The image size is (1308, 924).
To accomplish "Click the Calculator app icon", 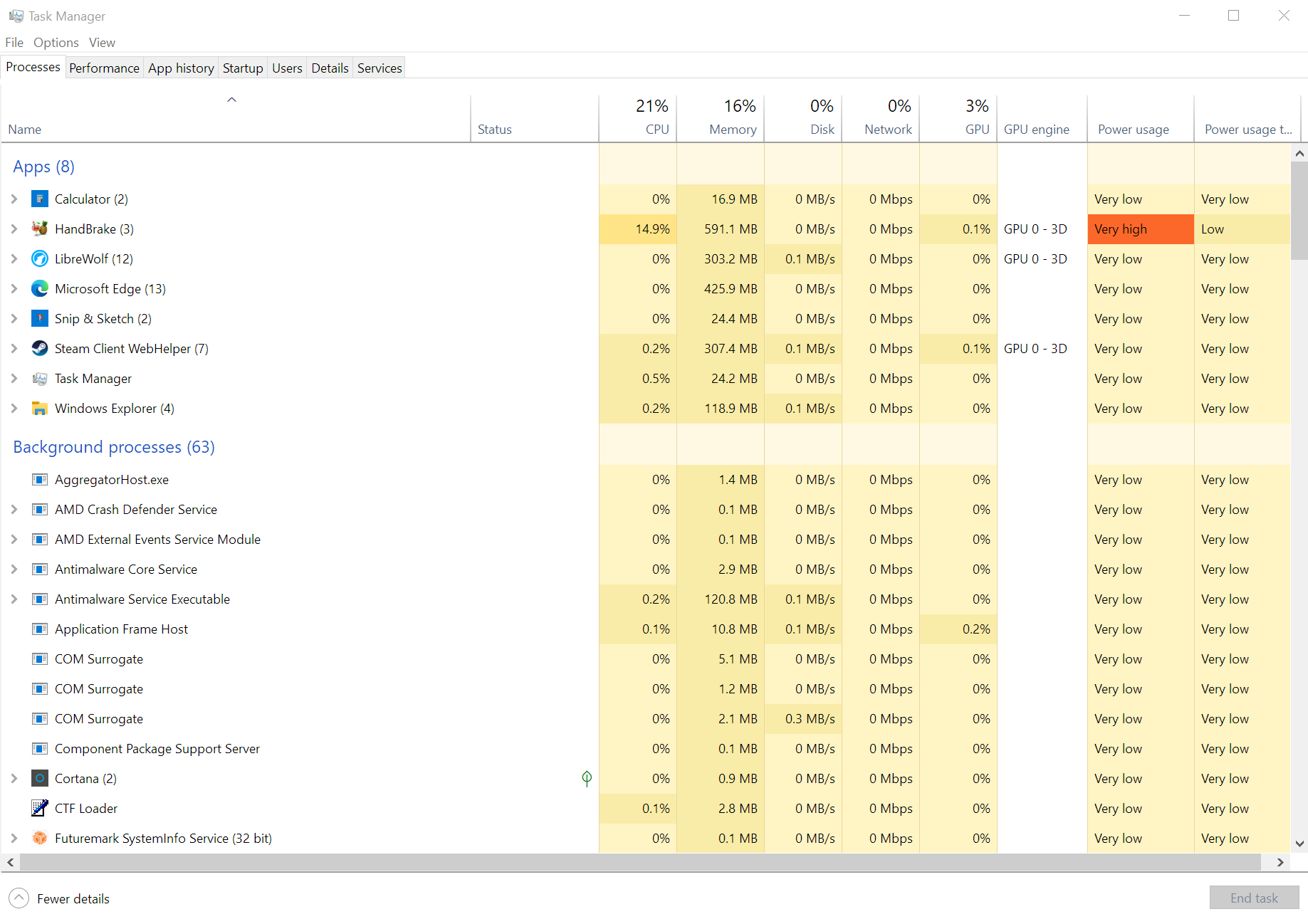I will pos(40,199).
